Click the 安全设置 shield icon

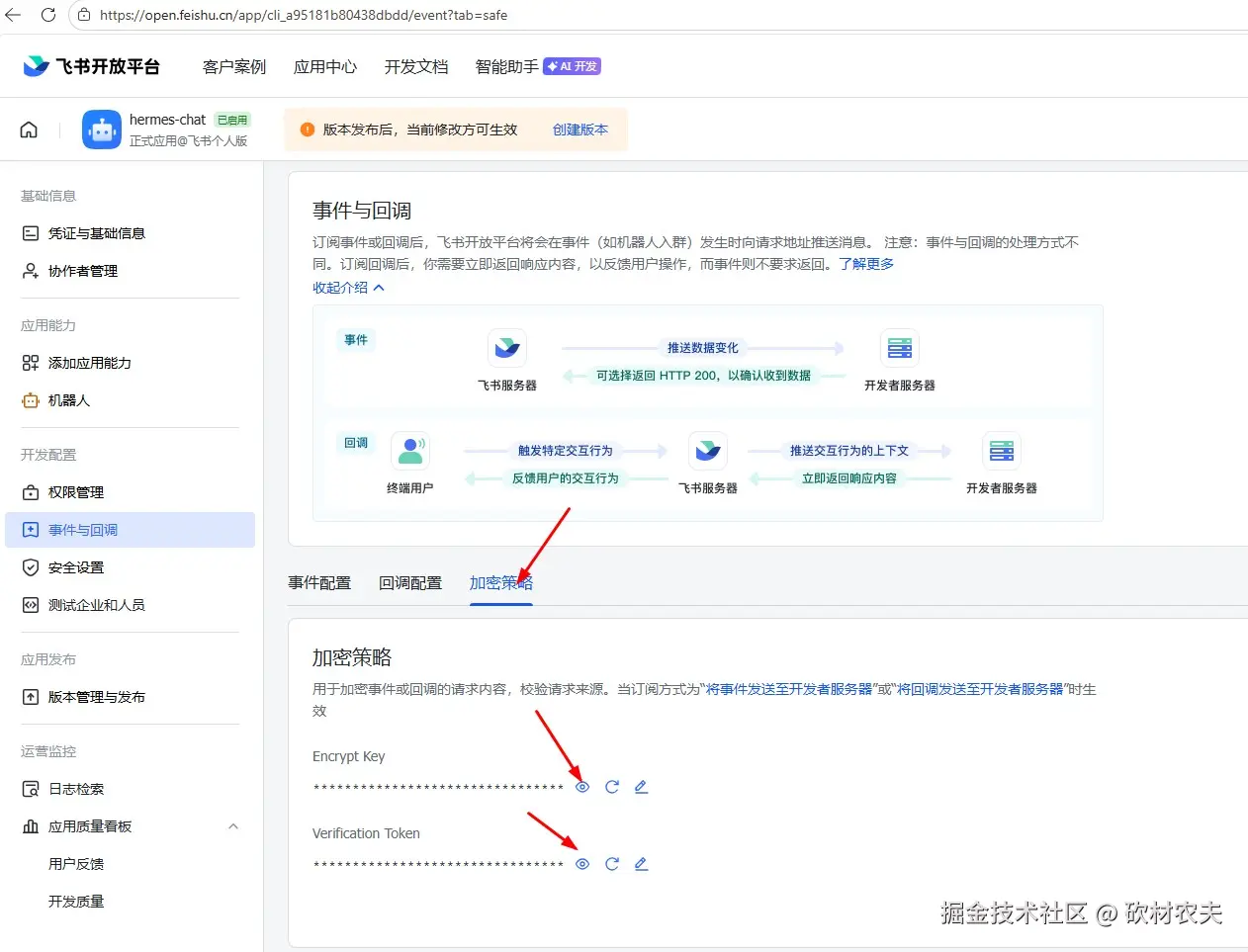tap(31, 567)
